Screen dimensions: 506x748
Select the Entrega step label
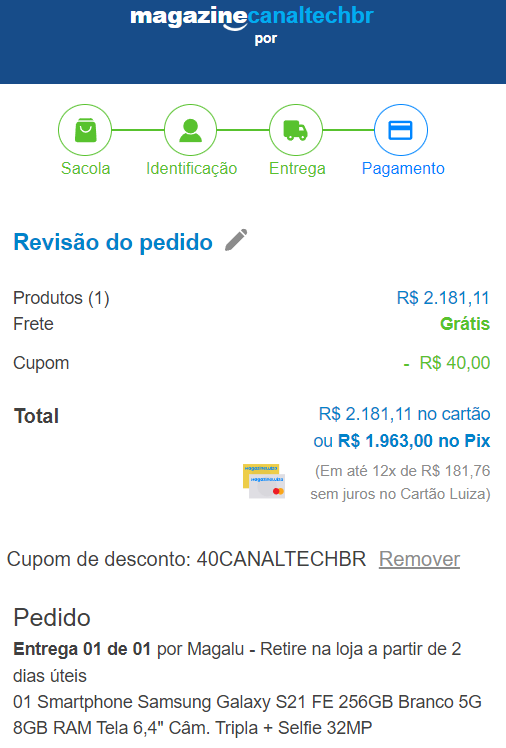[297, 168]
